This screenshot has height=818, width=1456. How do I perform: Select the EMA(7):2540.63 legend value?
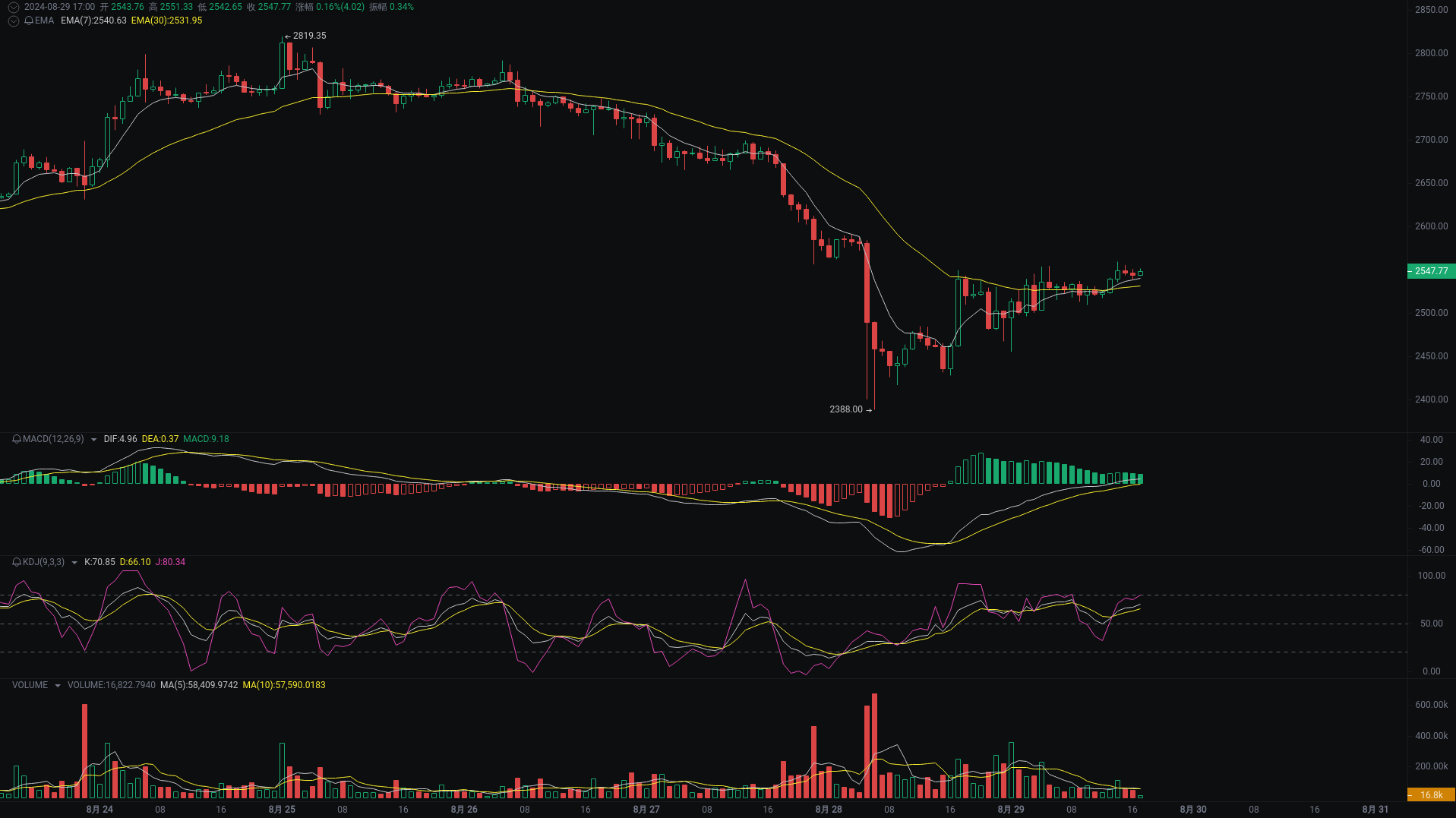(93, 21)
